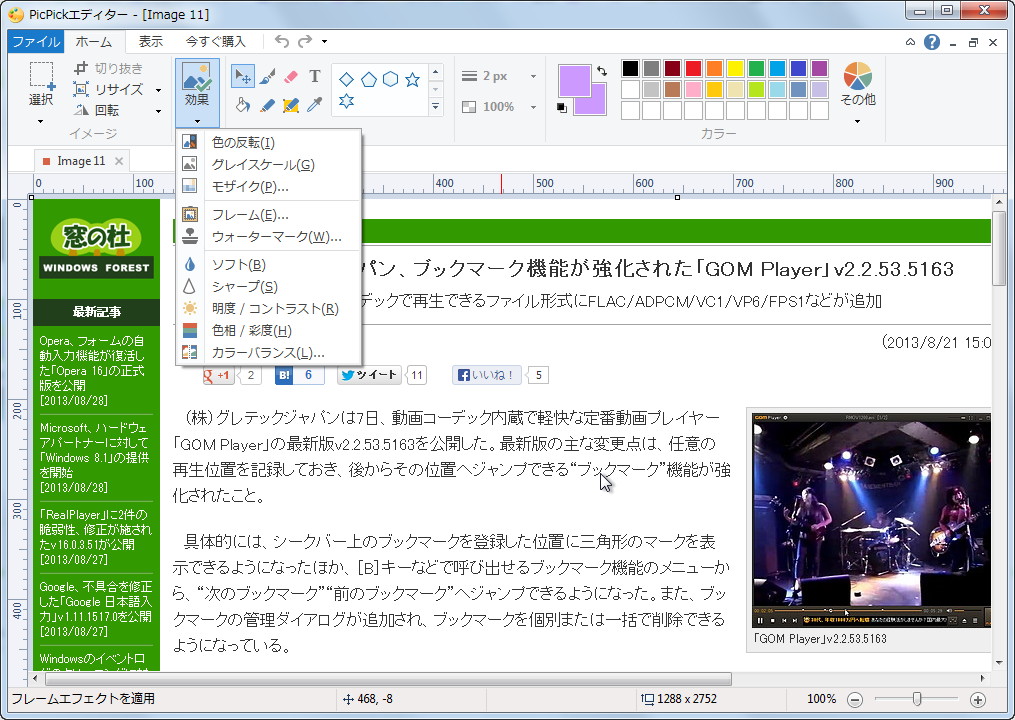Image resolution: width=1015 pixels, height=720 pixels.
Task: Expand the shapes gallery list
Action: (x=435, y=107)
